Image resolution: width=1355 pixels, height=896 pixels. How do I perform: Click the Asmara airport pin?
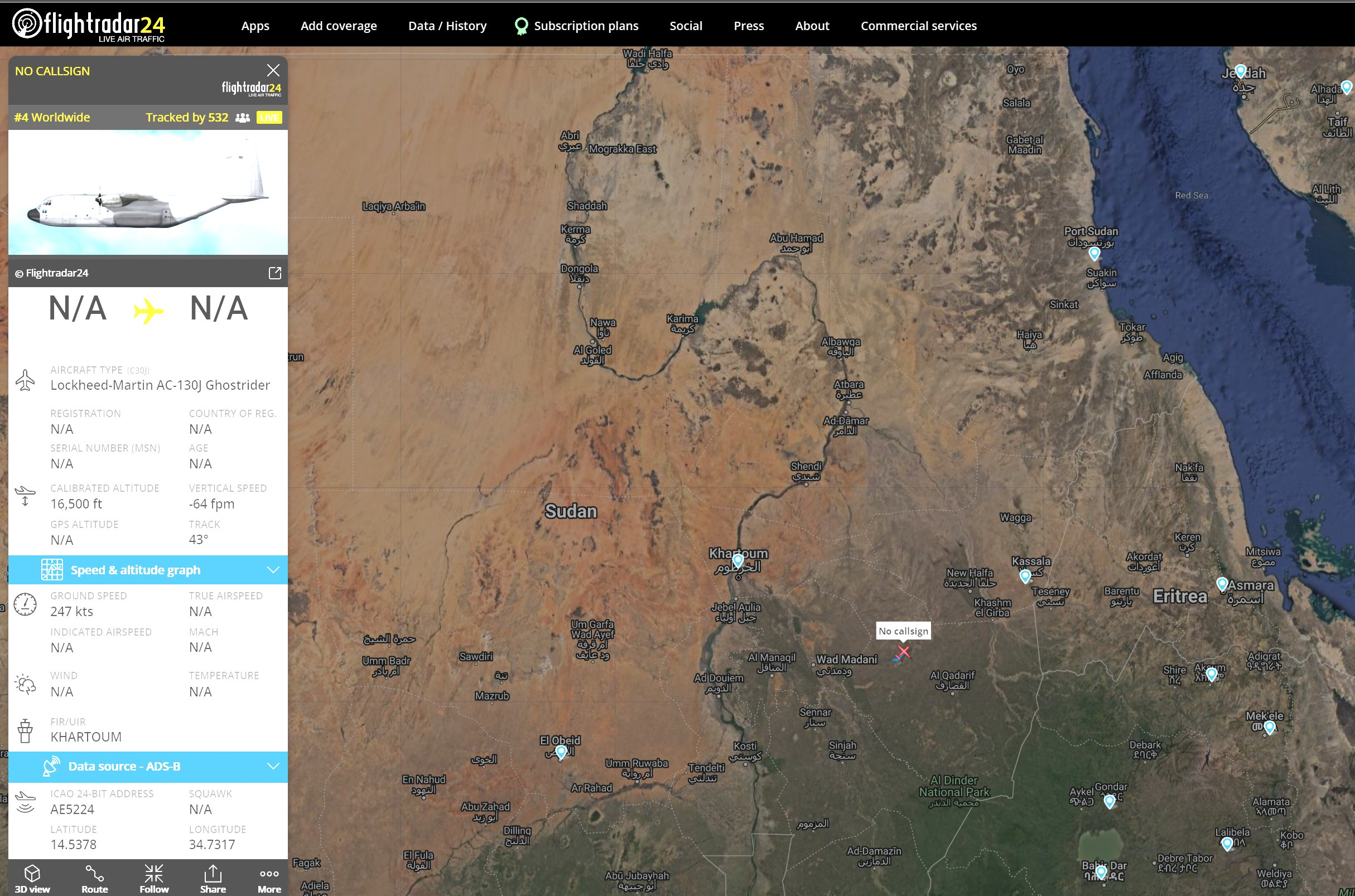pos(1222,583)
